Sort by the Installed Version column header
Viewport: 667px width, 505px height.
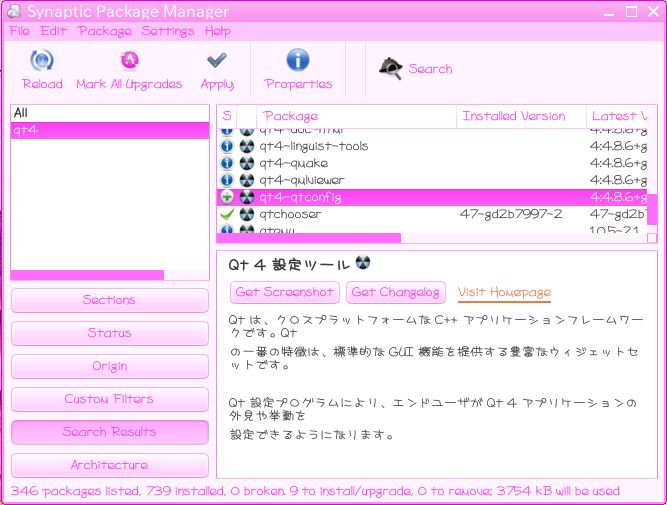coord(522,116)
